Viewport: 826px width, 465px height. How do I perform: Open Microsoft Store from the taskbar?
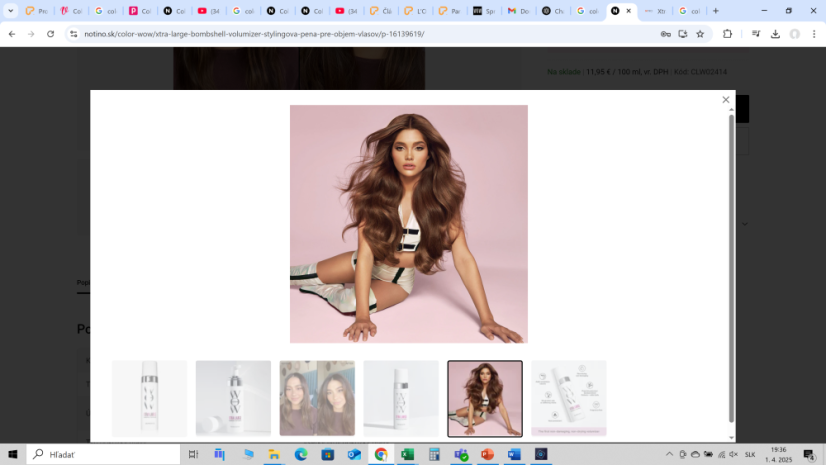(x=328, y=454)
